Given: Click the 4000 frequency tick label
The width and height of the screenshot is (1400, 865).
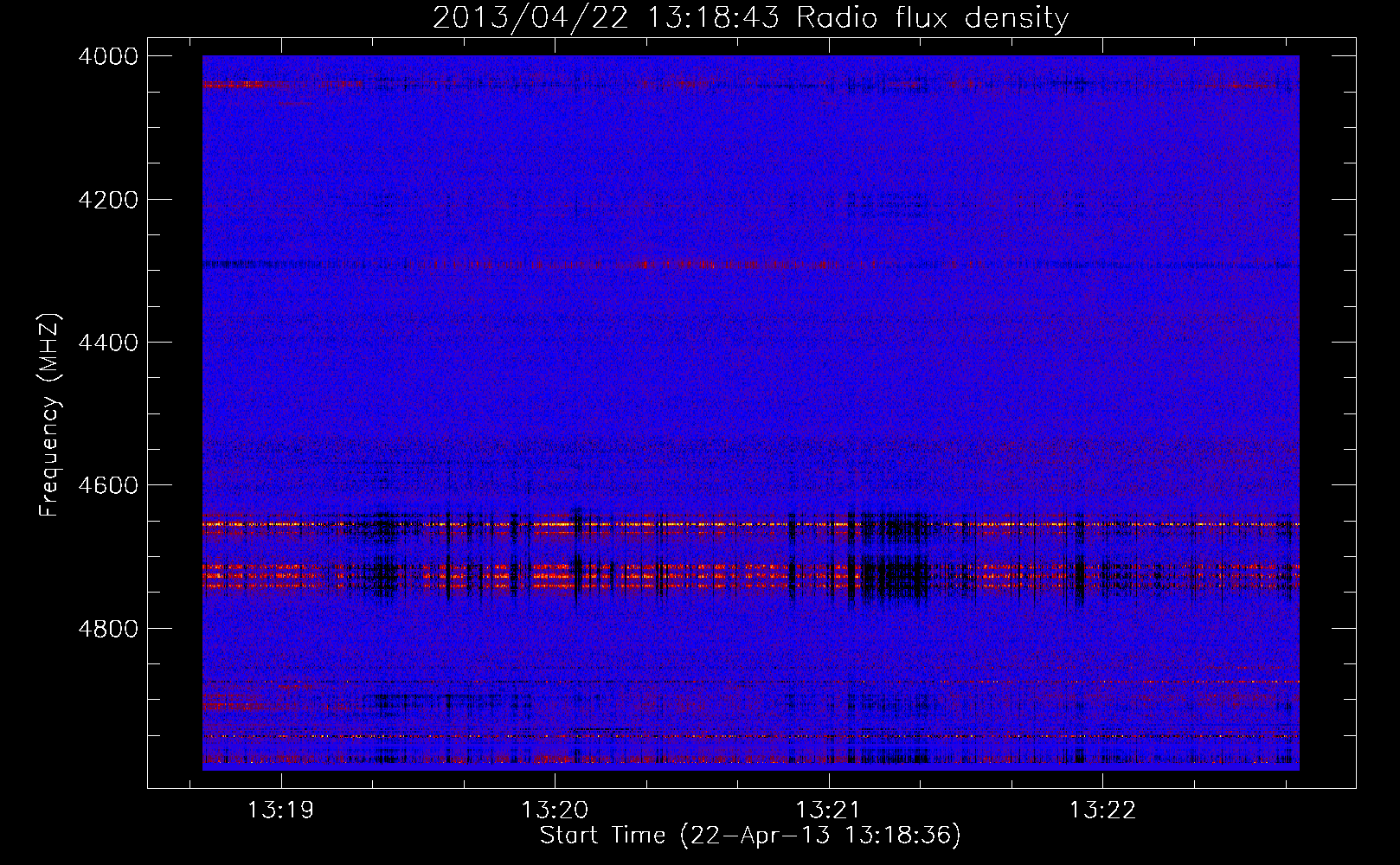Looking at the screenshot, I should 108,56.
